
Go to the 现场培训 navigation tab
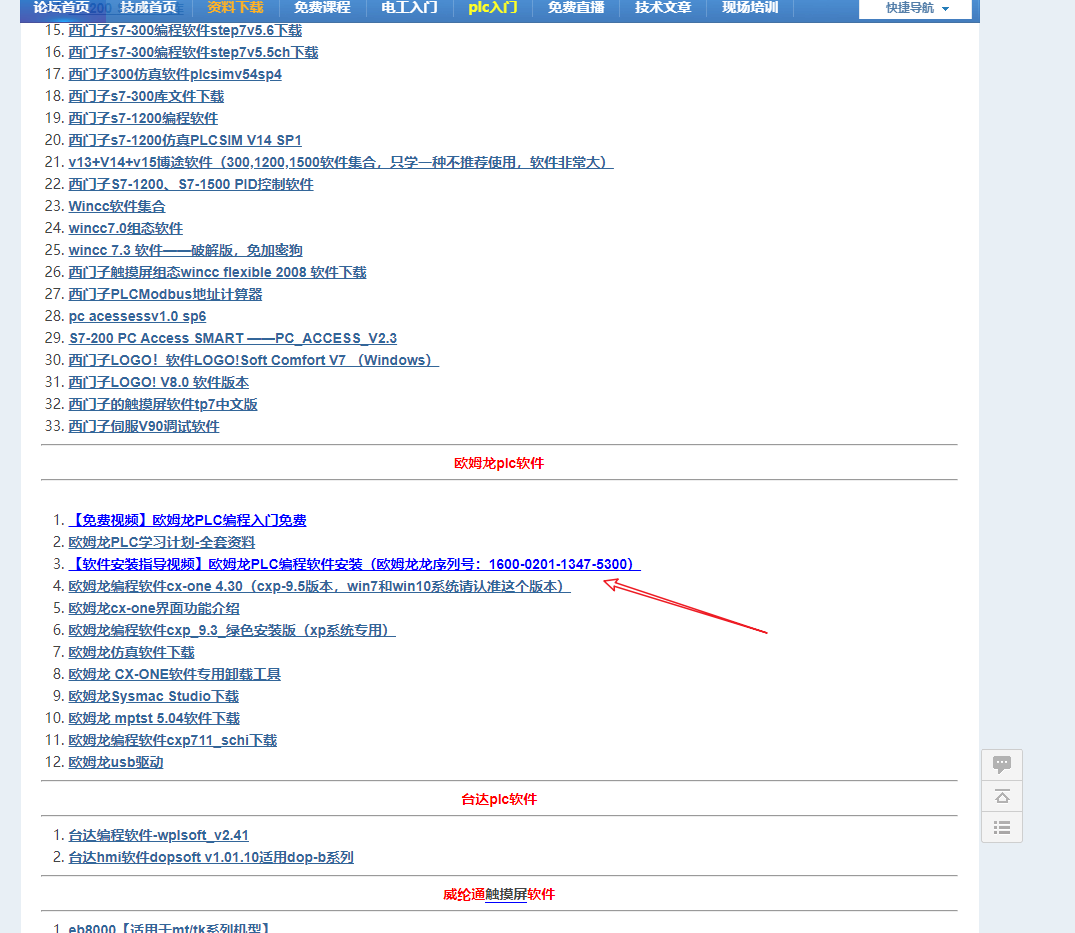coord(749,8)
